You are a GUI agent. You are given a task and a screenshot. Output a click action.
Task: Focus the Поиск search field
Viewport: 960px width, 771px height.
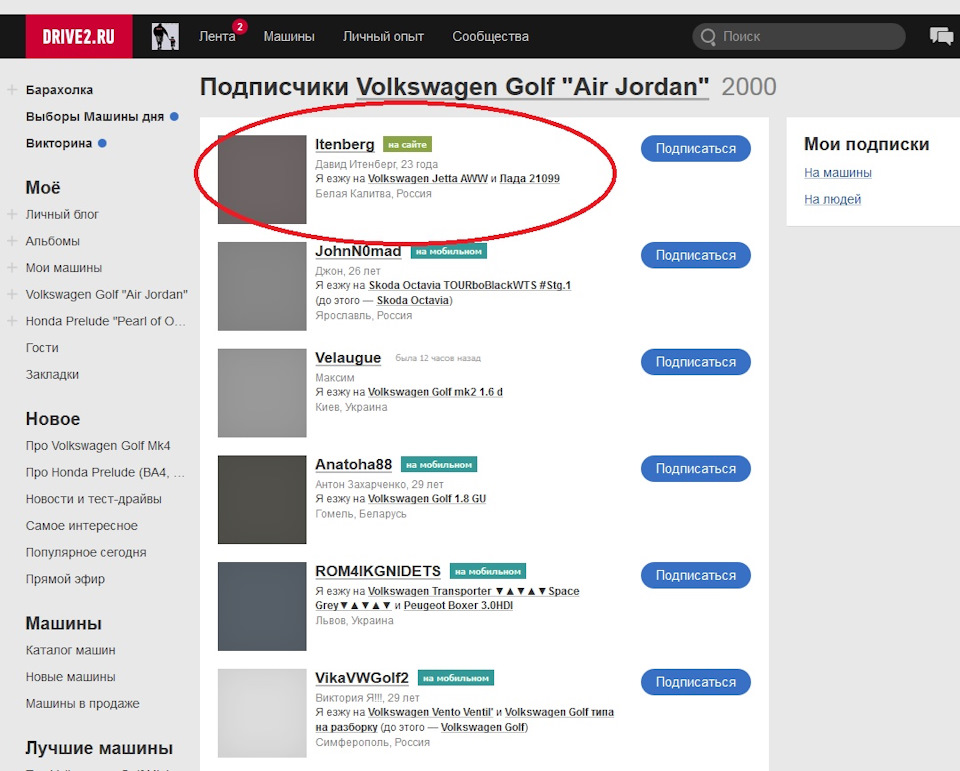click(x=799, y=37)
